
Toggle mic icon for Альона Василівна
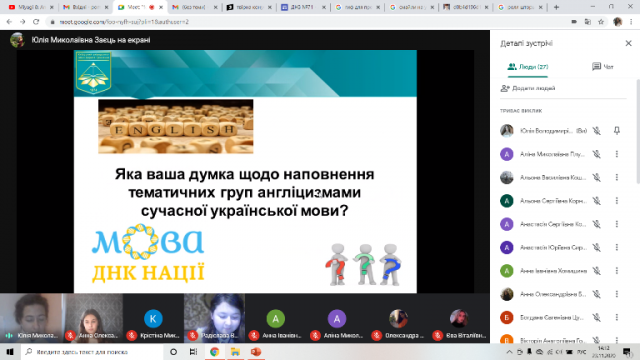point(596,177)
